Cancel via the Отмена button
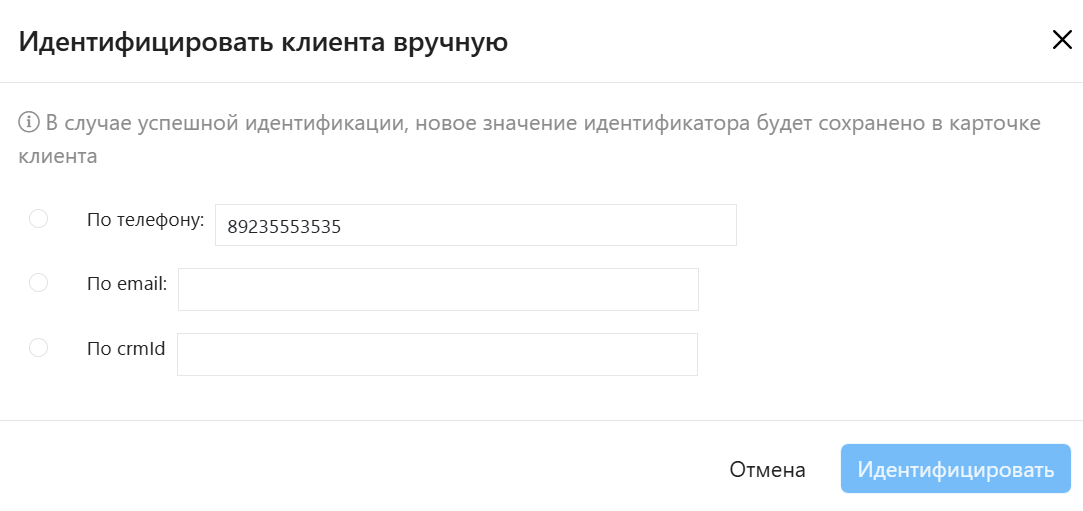 pos(767,470)
